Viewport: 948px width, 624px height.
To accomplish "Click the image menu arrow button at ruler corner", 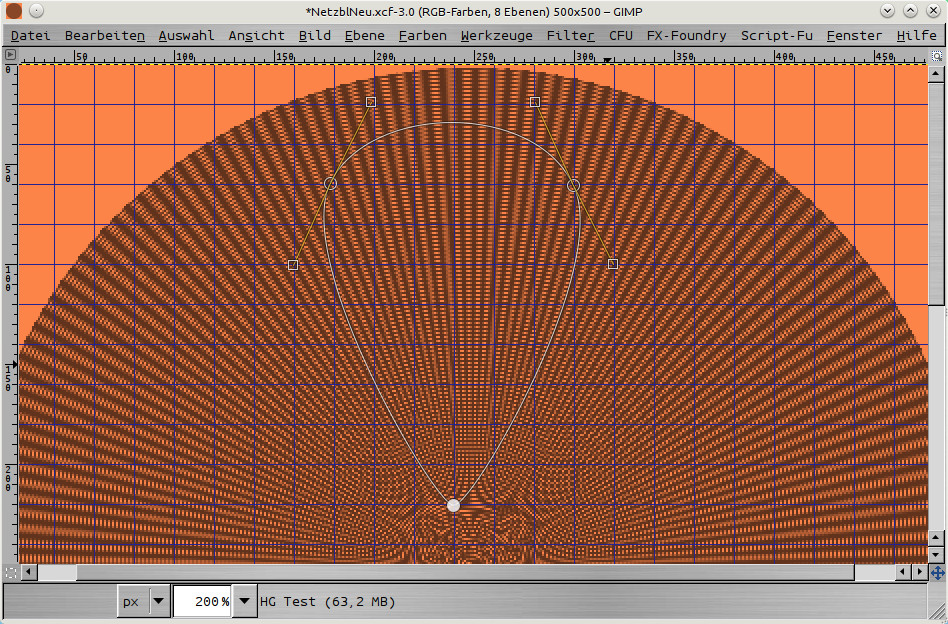I will point(10,56).
